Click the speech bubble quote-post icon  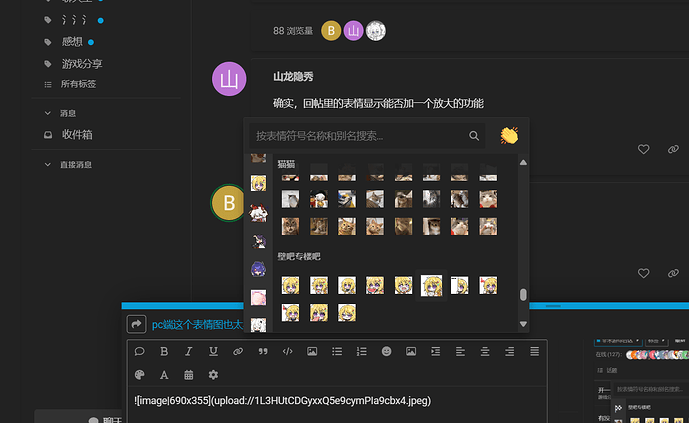(139, 351)
